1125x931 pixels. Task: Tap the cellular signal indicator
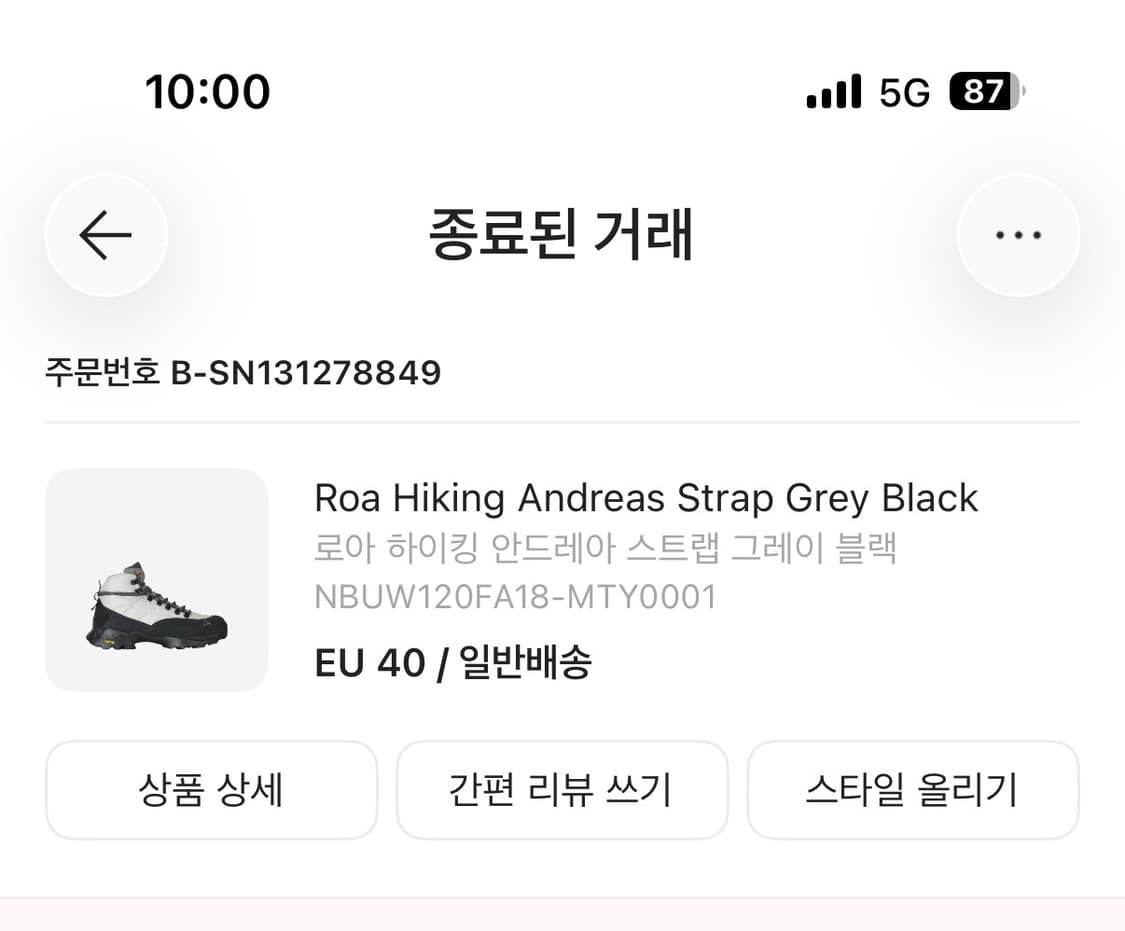(x=835, y=91)
